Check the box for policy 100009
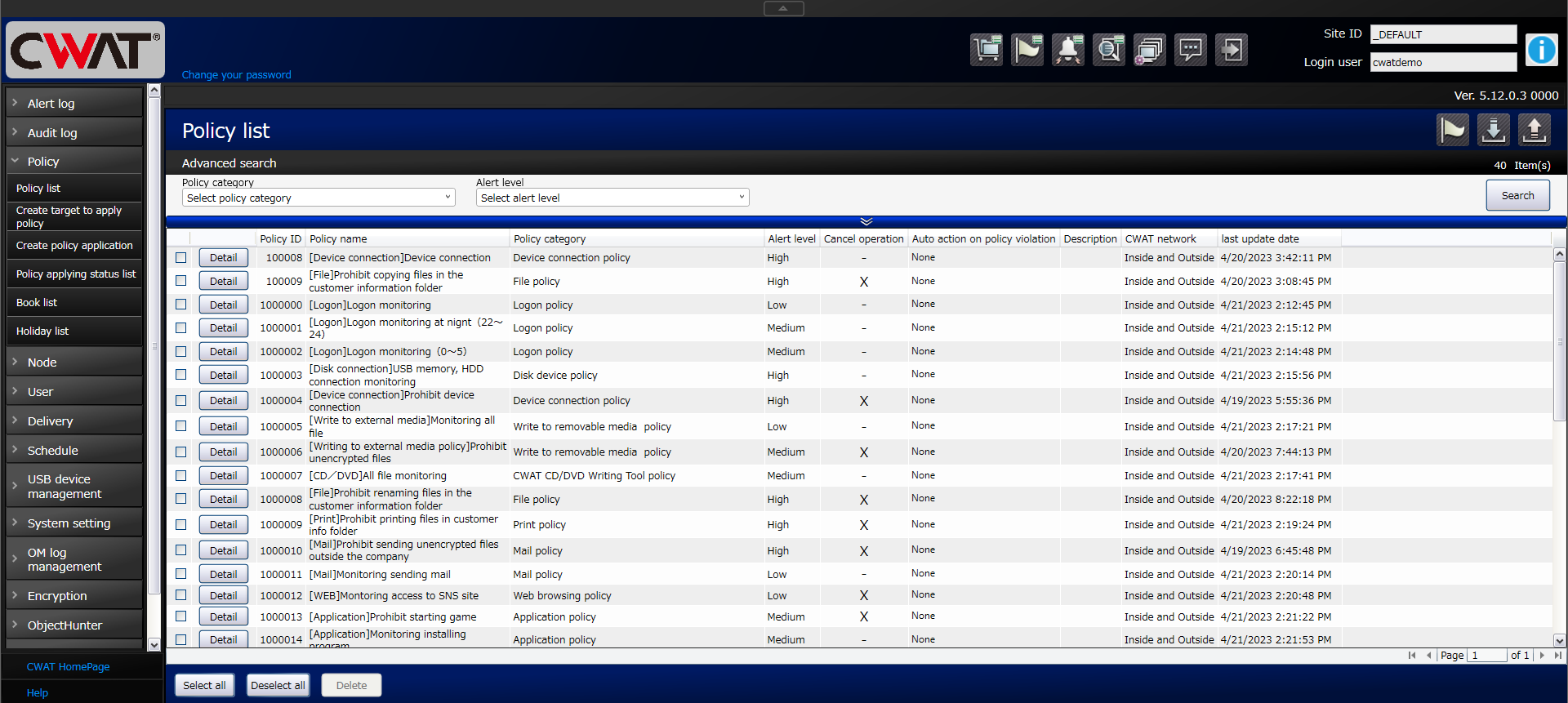The height and width of the screenshot is (703, 1568). point(181,281)
